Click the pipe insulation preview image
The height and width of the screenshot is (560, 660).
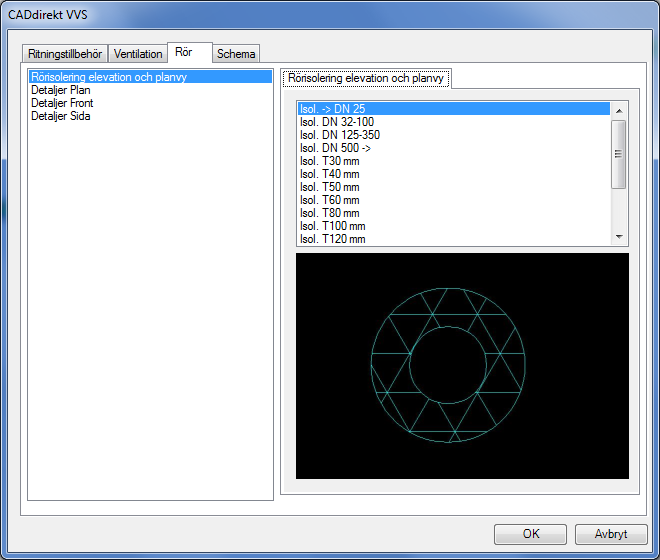(462, 365)
